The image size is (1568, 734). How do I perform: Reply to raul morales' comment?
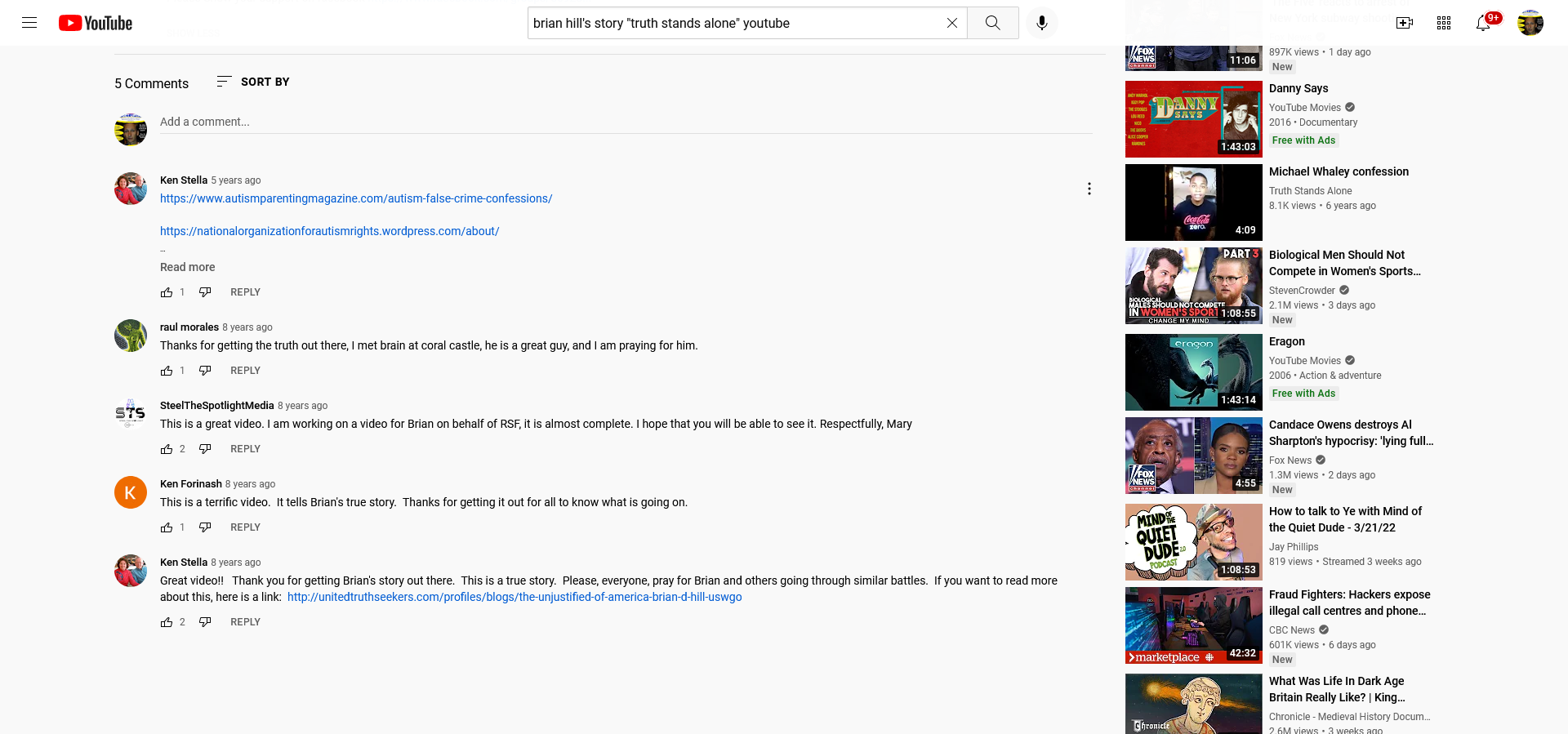[245, 371]
